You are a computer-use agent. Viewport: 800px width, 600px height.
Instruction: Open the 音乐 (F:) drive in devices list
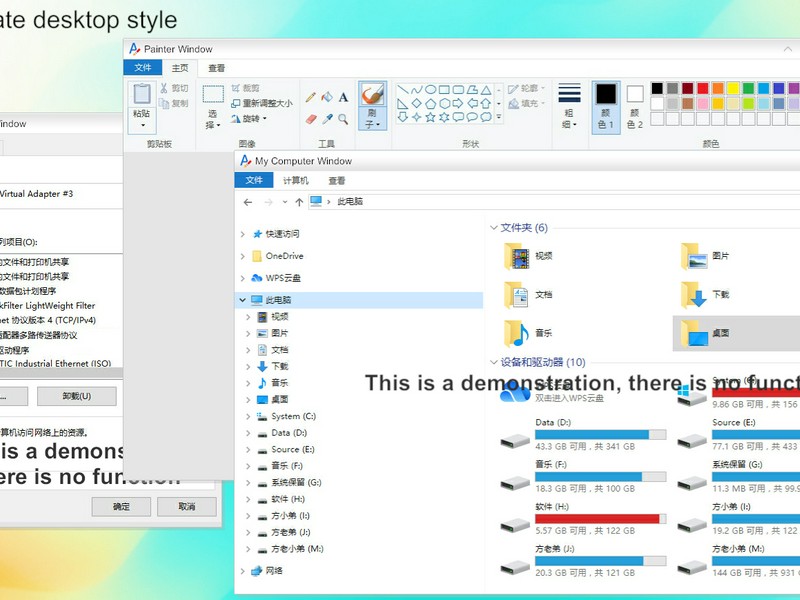pos(583,477)
